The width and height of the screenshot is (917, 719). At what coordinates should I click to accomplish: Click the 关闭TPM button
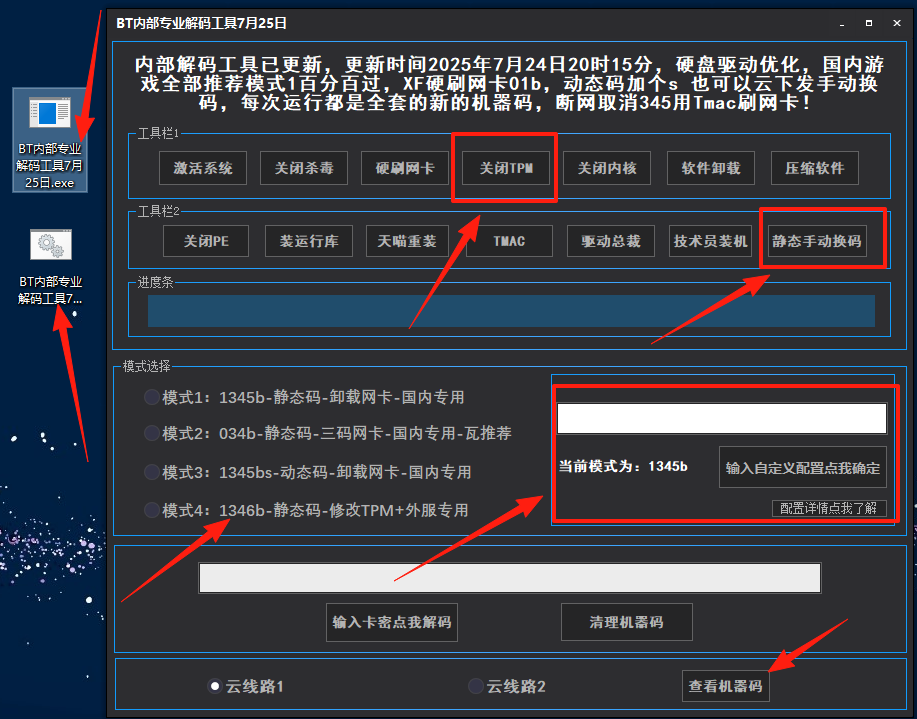[x=506, y=168]
